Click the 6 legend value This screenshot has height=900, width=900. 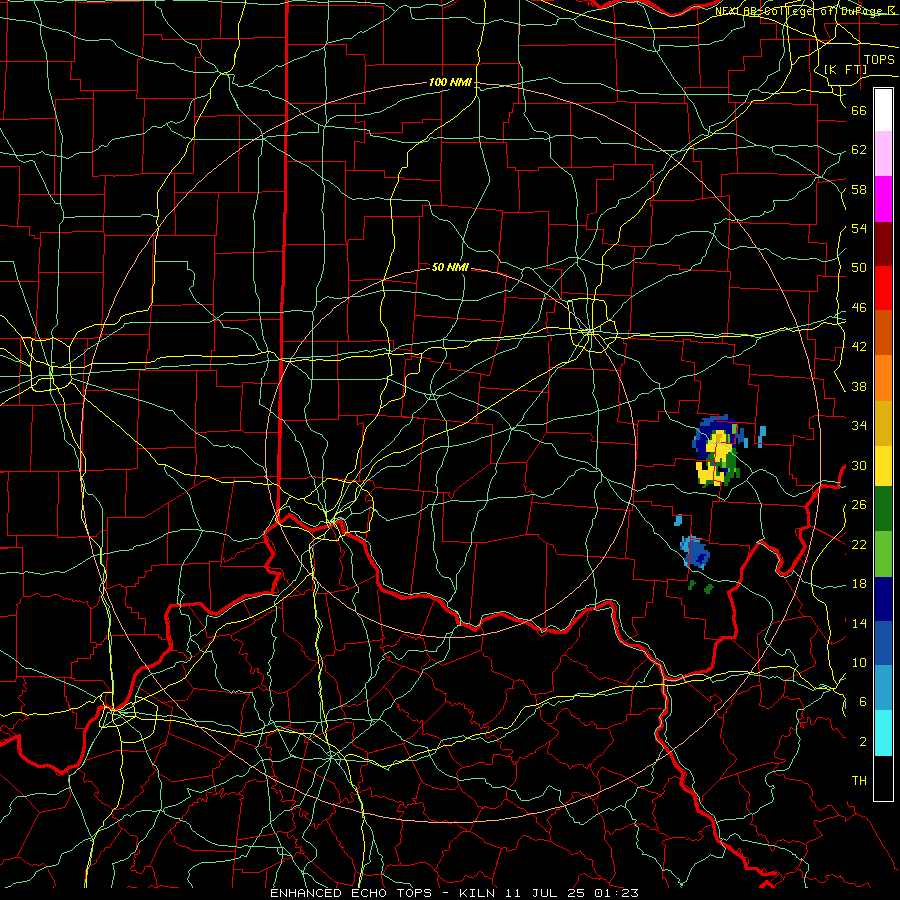(863, 702)
